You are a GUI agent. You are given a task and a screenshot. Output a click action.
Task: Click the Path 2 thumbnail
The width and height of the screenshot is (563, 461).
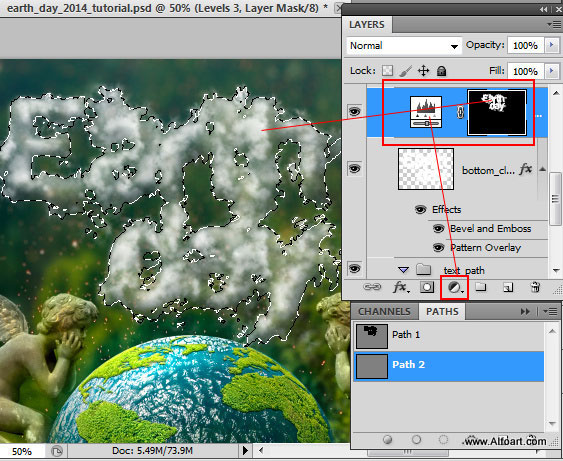point(372,366)
